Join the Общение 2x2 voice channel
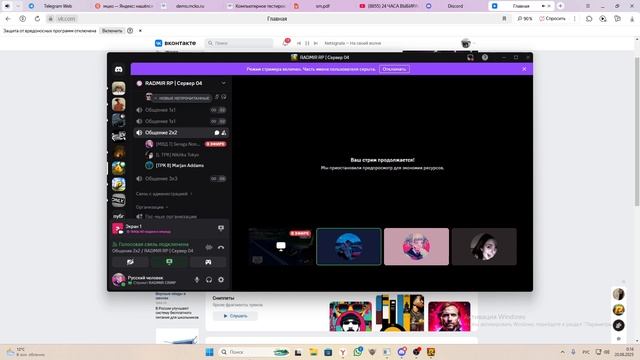The height and width of the screenshot is (360, 640). pos(161,133)
